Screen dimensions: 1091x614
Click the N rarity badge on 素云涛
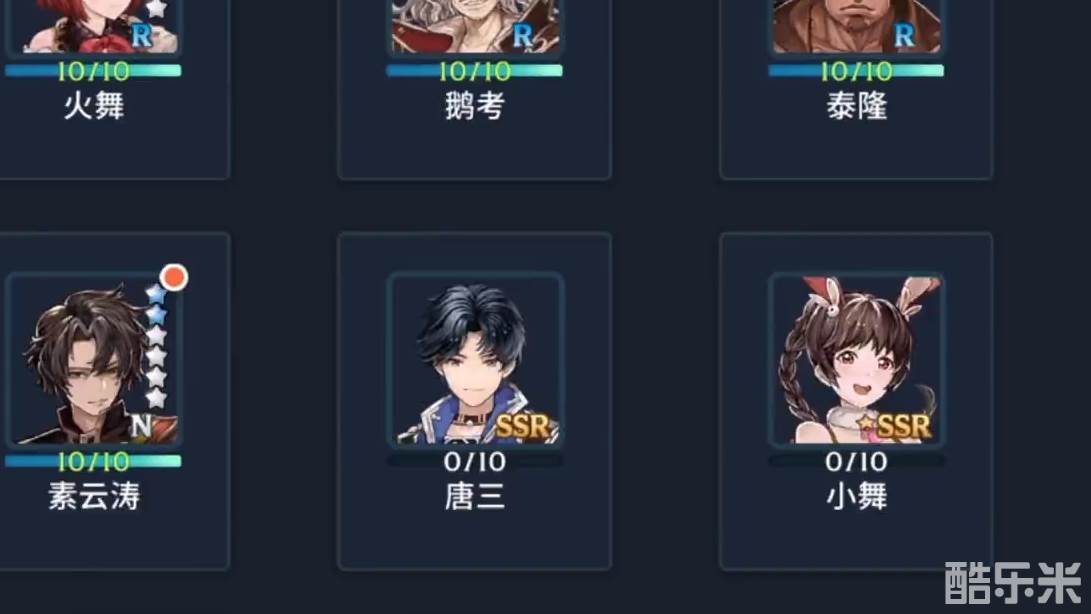pos(142,425)
